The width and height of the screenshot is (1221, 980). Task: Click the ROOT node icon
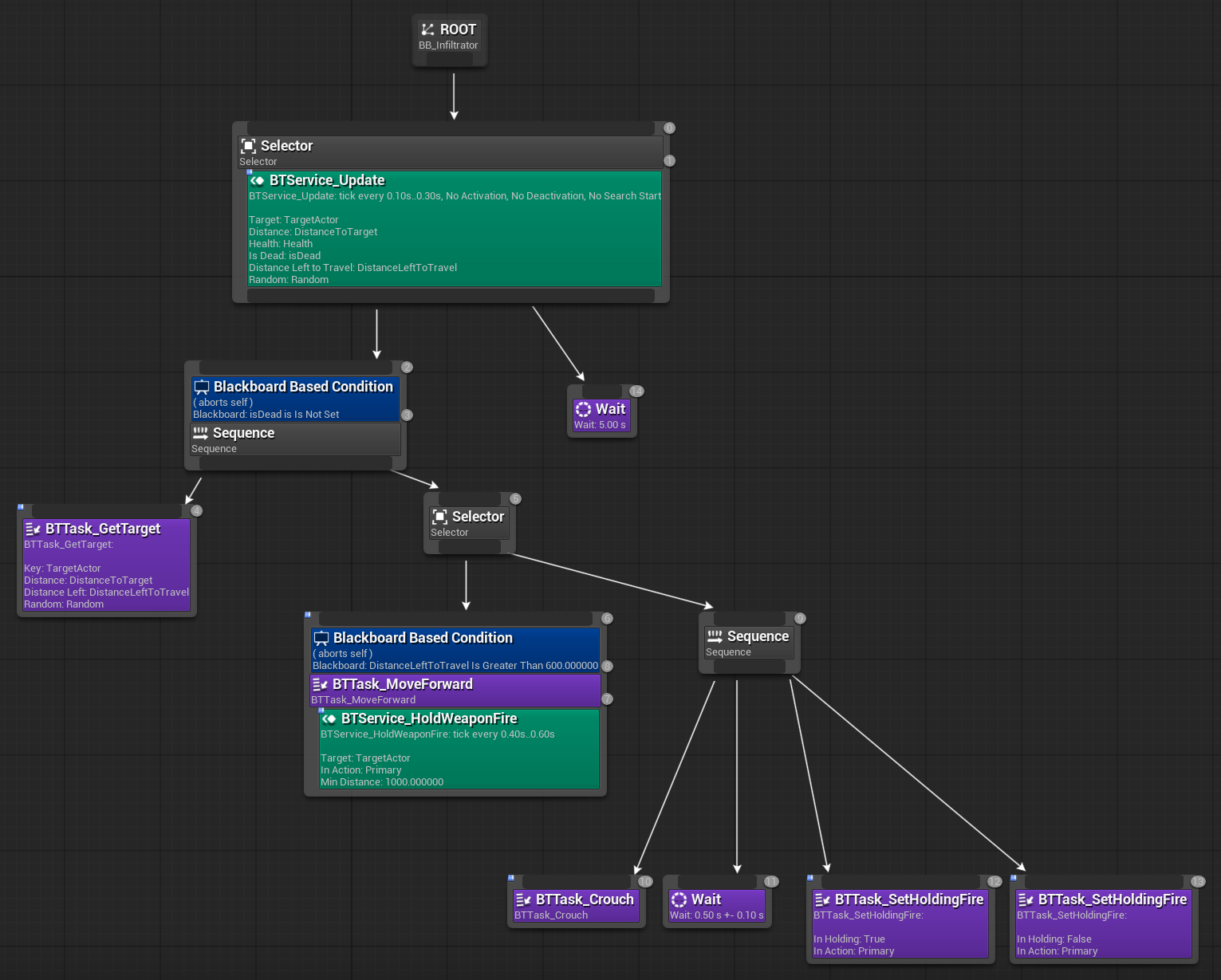(428, 30)
